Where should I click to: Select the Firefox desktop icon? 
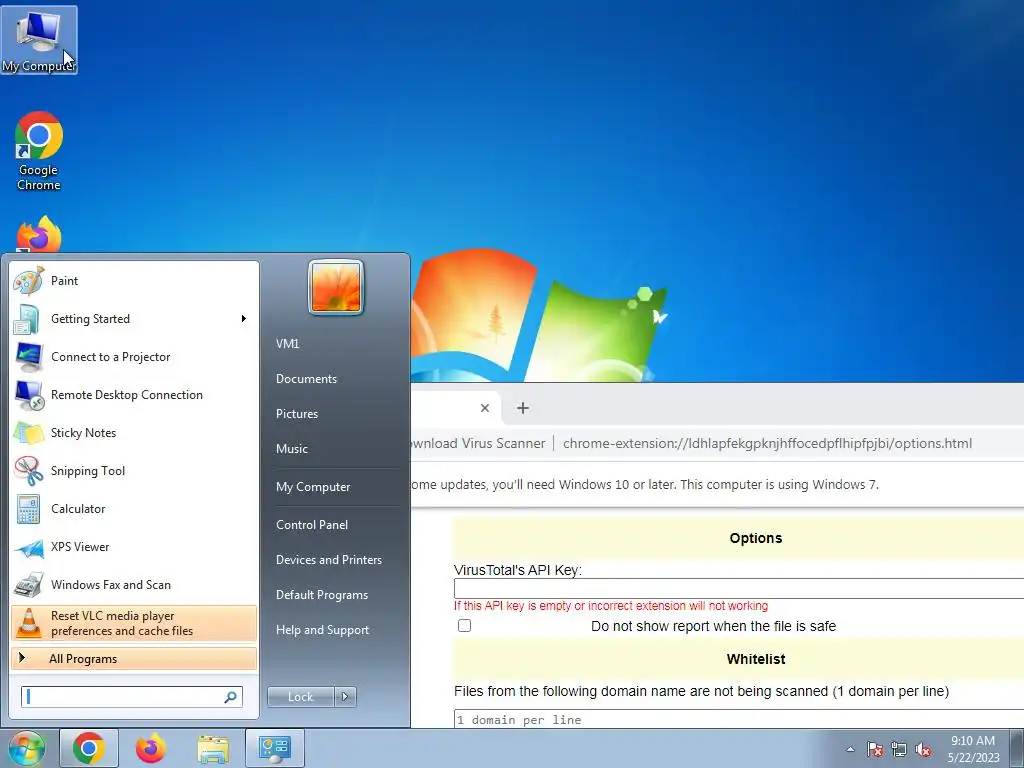(39, 235)
